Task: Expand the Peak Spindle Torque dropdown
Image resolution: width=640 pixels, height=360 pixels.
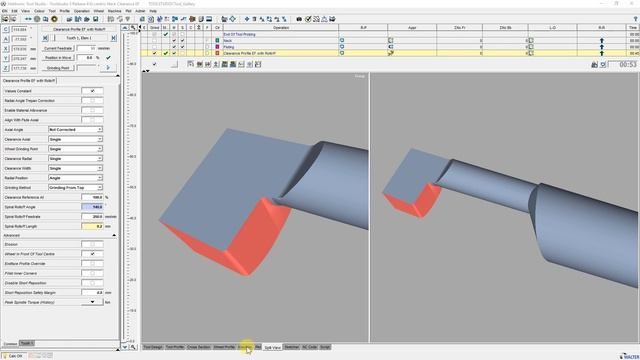Action: click(92, 302)
